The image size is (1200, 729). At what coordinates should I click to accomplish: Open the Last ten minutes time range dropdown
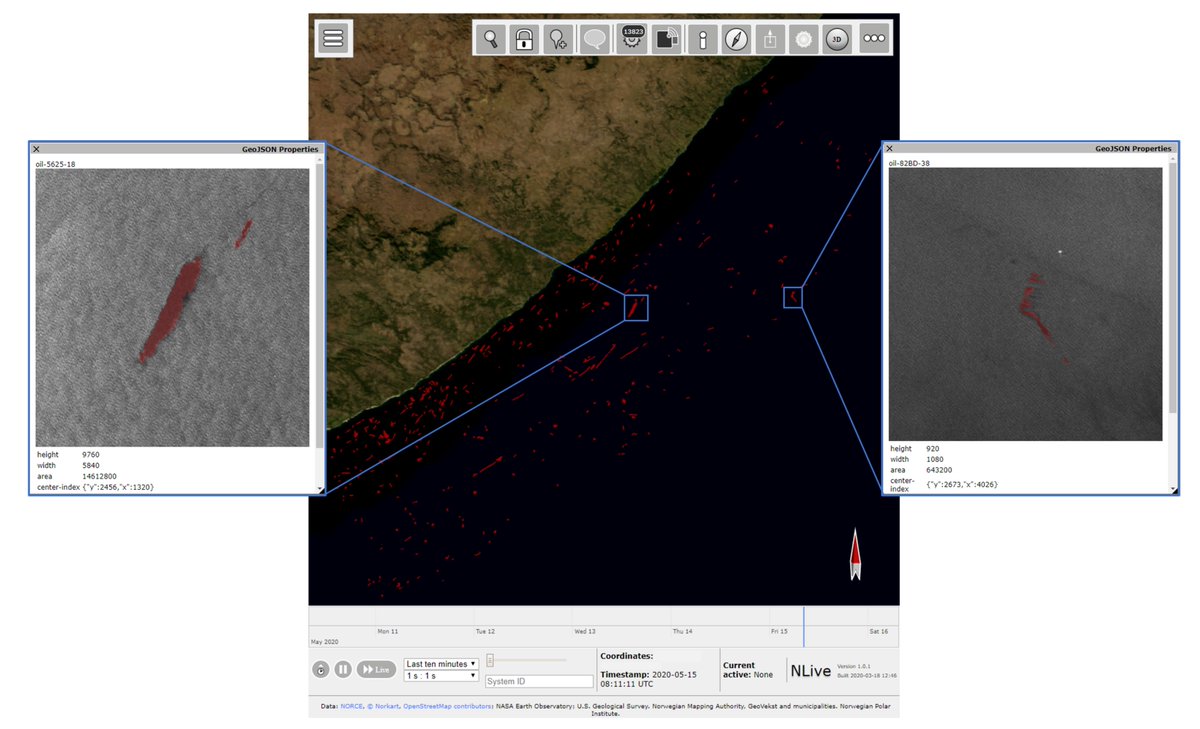coord(441,663)
